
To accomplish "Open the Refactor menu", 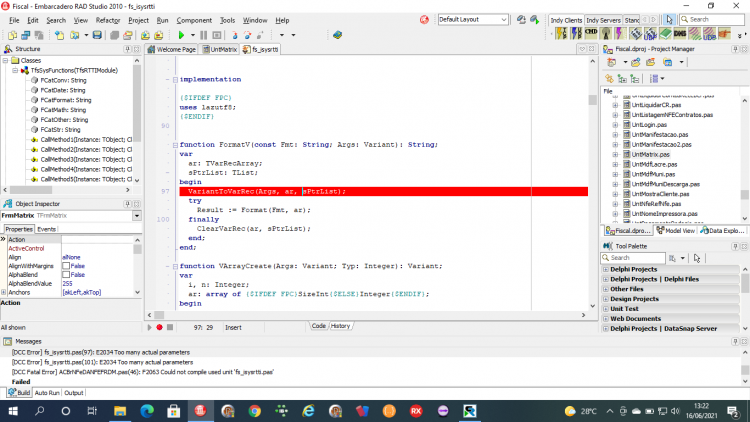I will pyautogui.click(x=108, y=20).
